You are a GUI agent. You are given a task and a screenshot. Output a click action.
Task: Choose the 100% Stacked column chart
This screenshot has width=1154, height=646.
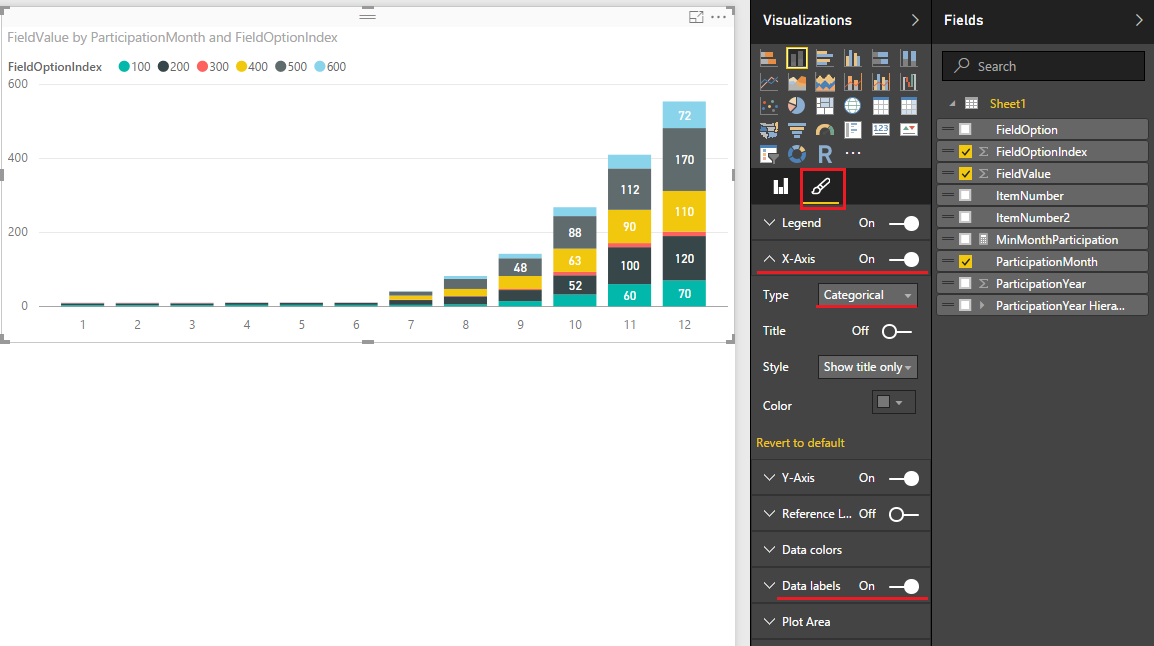coord(909,58)
